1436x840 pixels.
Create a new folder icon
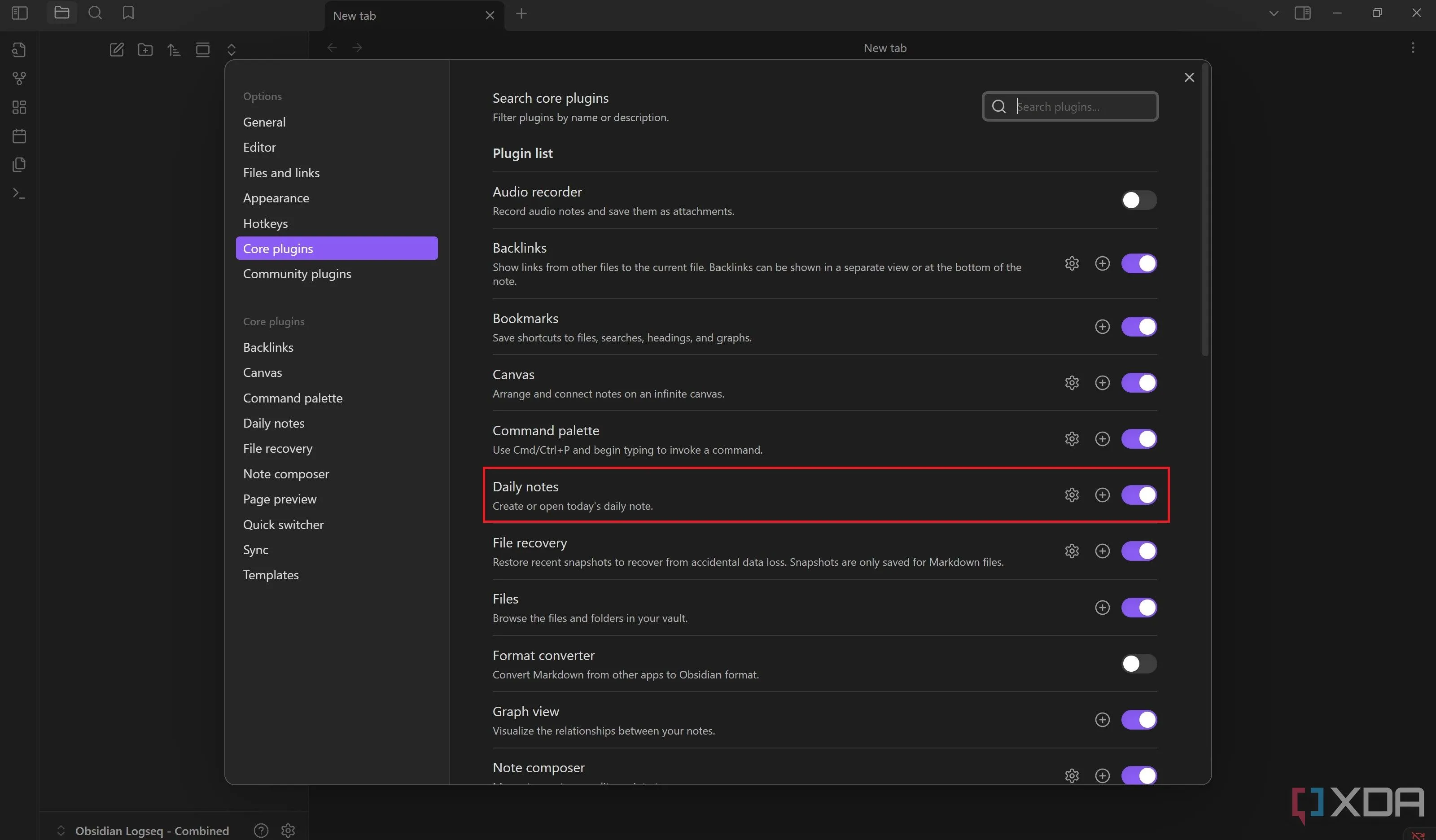(145, 49)
